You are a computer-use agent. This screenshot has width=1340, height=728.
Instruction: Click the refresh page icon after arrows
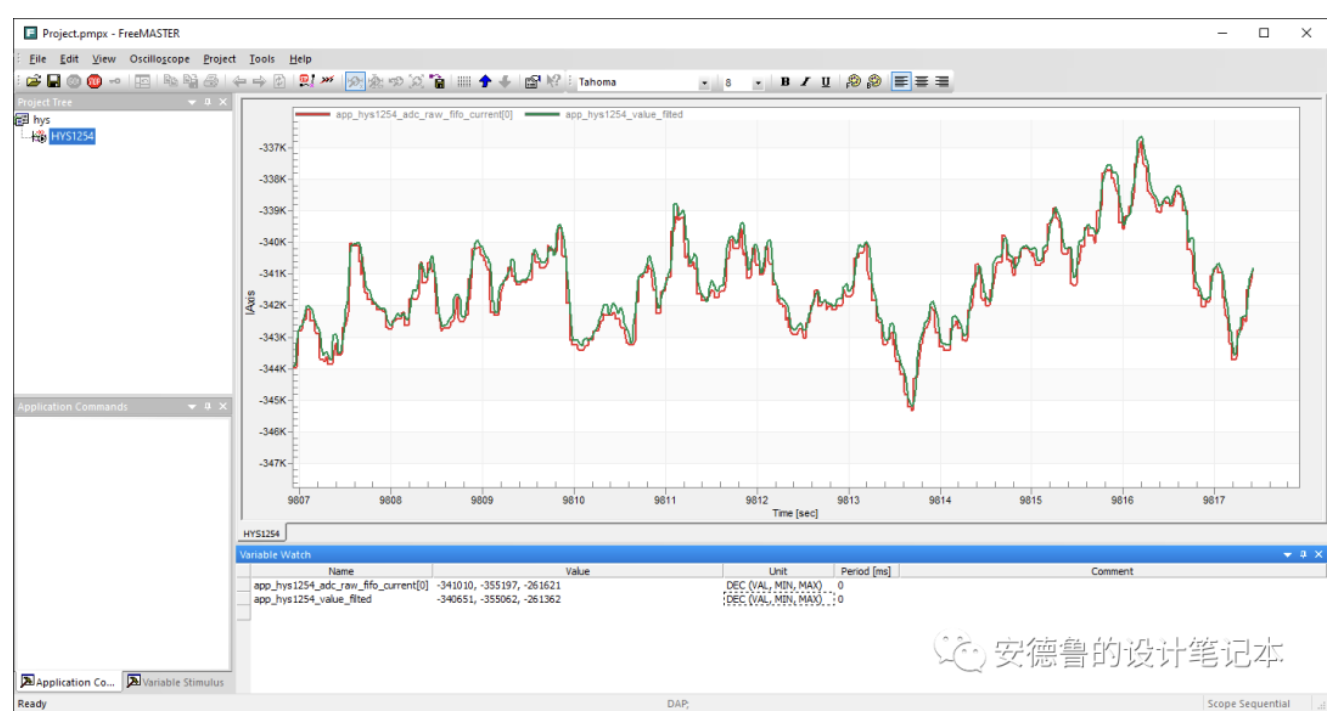(279, 82)
